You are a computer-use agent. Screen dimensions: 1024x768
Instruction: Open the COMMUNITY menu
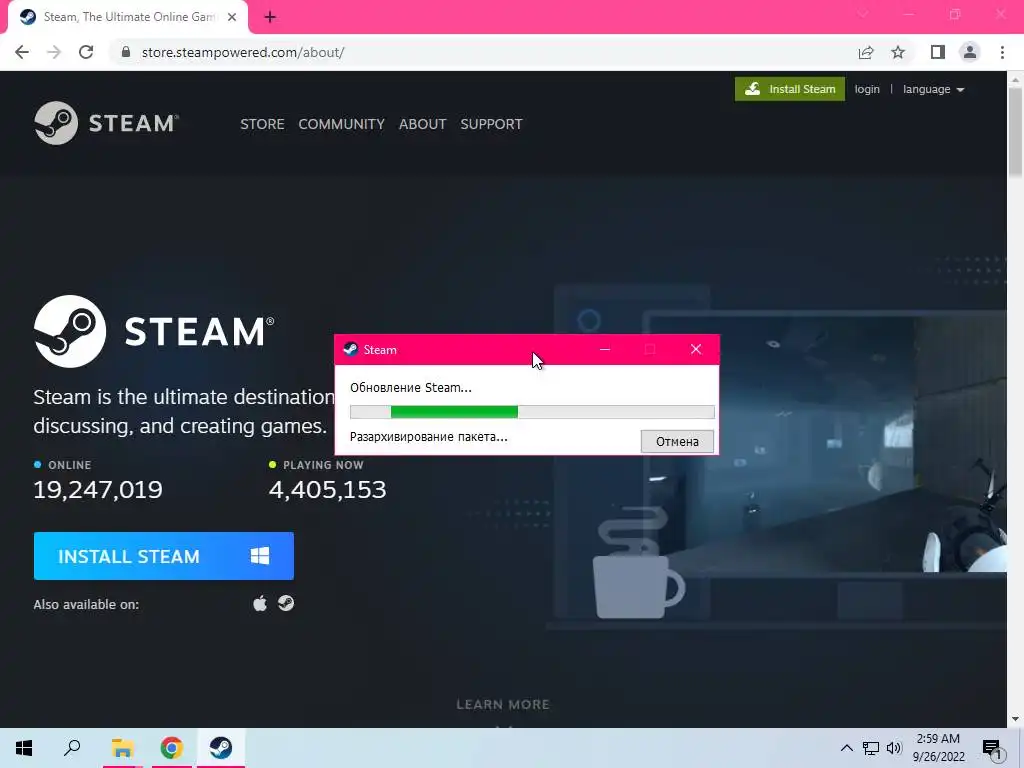pyautogui.click(x=341, y=124)
